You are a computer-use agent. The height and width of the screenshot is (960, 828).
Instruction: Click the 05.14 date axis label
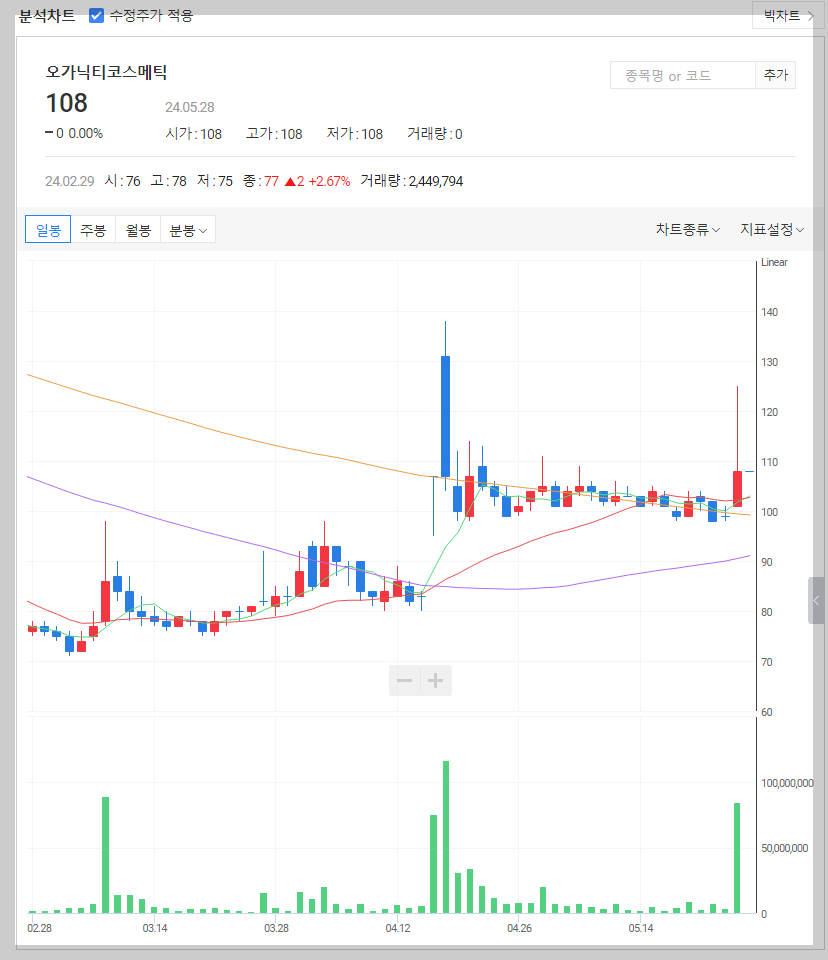tap(641, 928)
